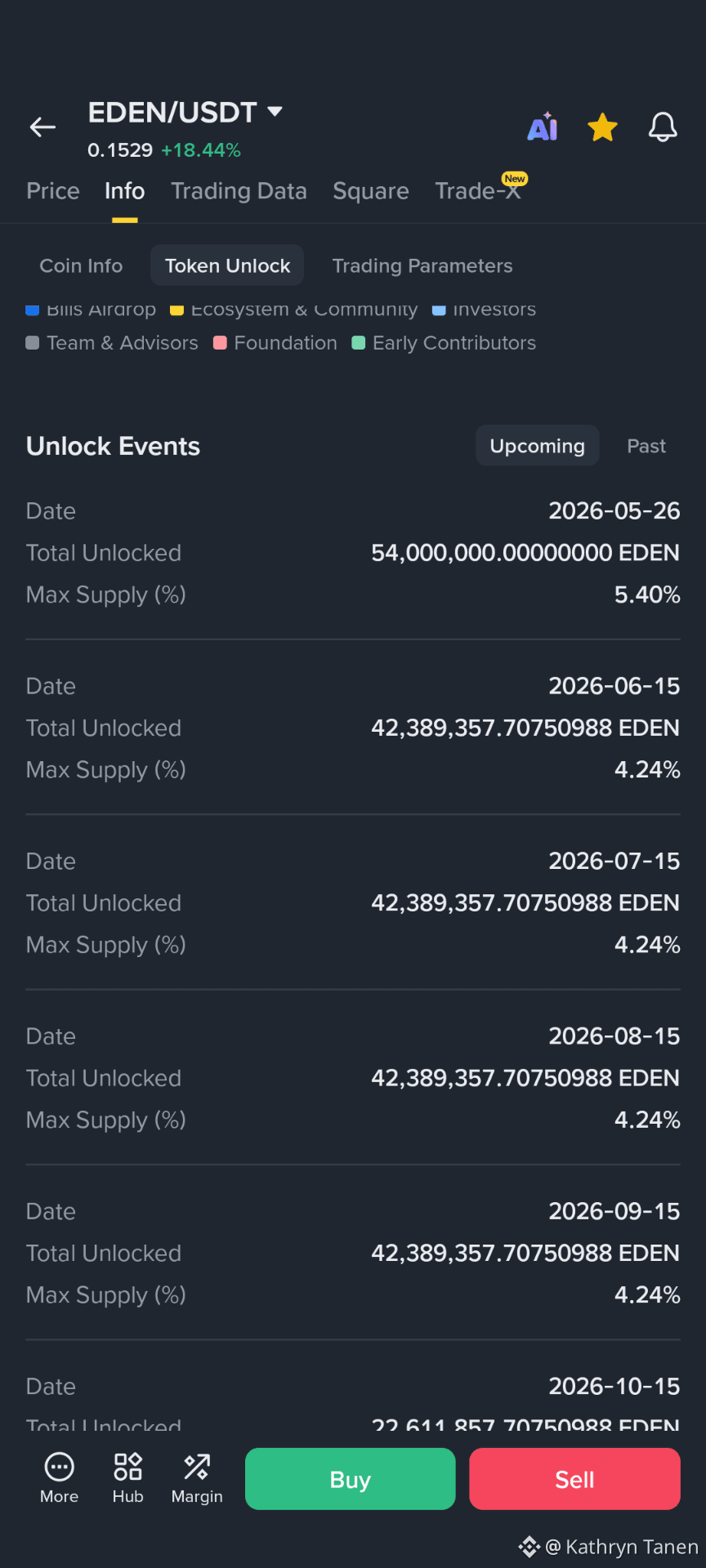Switch to the Trading Data tab
Viewport: 706px width, 1568px height.
point(239,191)
